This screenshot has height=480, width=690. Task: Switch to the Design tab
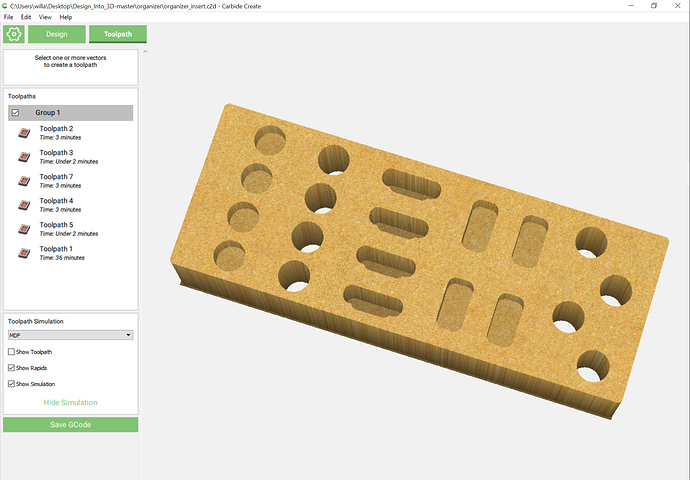point(57,34)
